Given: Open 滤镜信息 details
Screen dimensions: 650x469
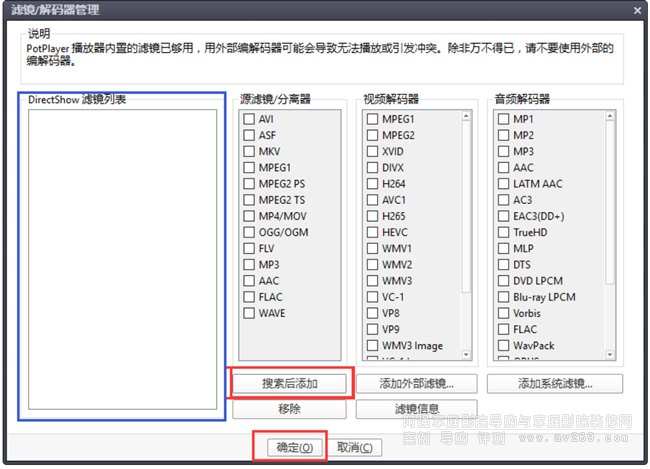Looking at the screenshot, I should pyautogui.click(x=416, y=409).
